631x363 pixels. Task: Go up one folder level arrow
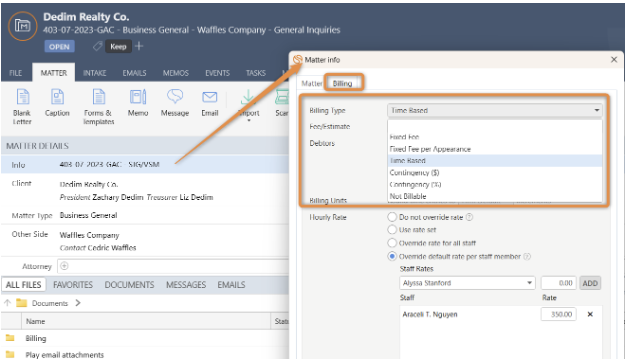tap(7, 303)
